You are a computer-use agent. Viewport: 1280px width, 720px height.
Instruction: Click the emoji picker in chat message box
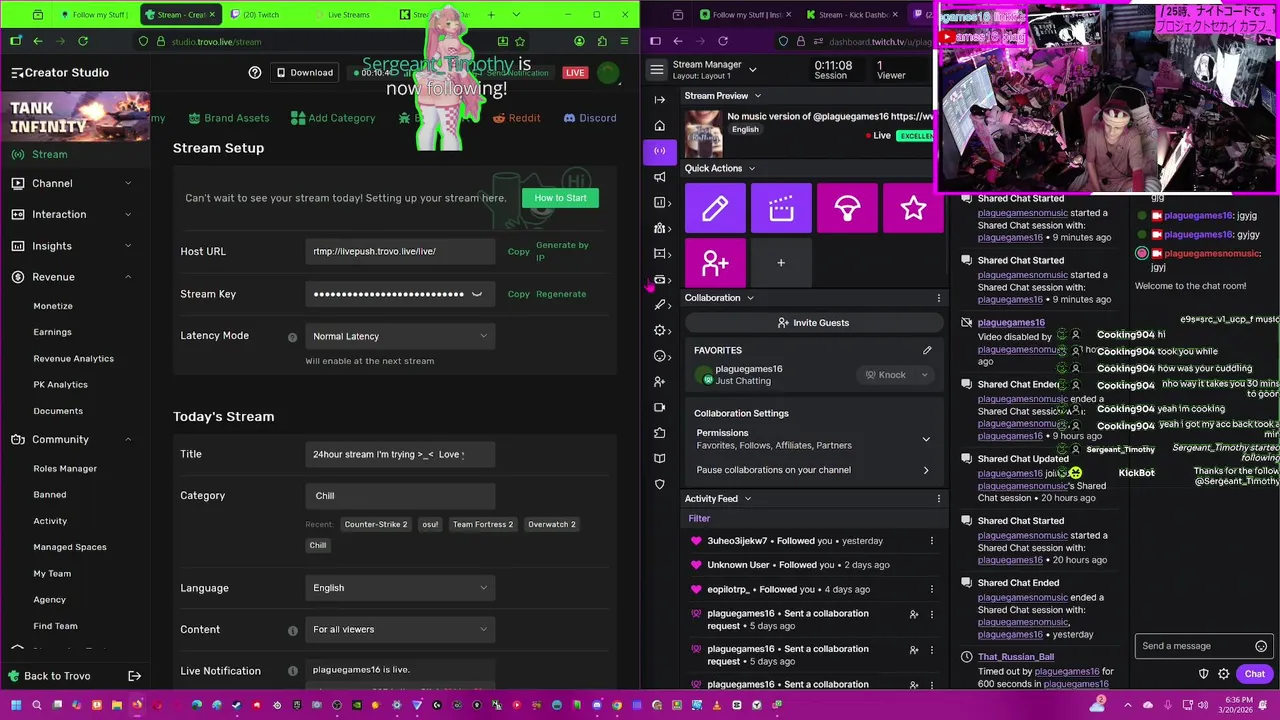pos(1261,646)
